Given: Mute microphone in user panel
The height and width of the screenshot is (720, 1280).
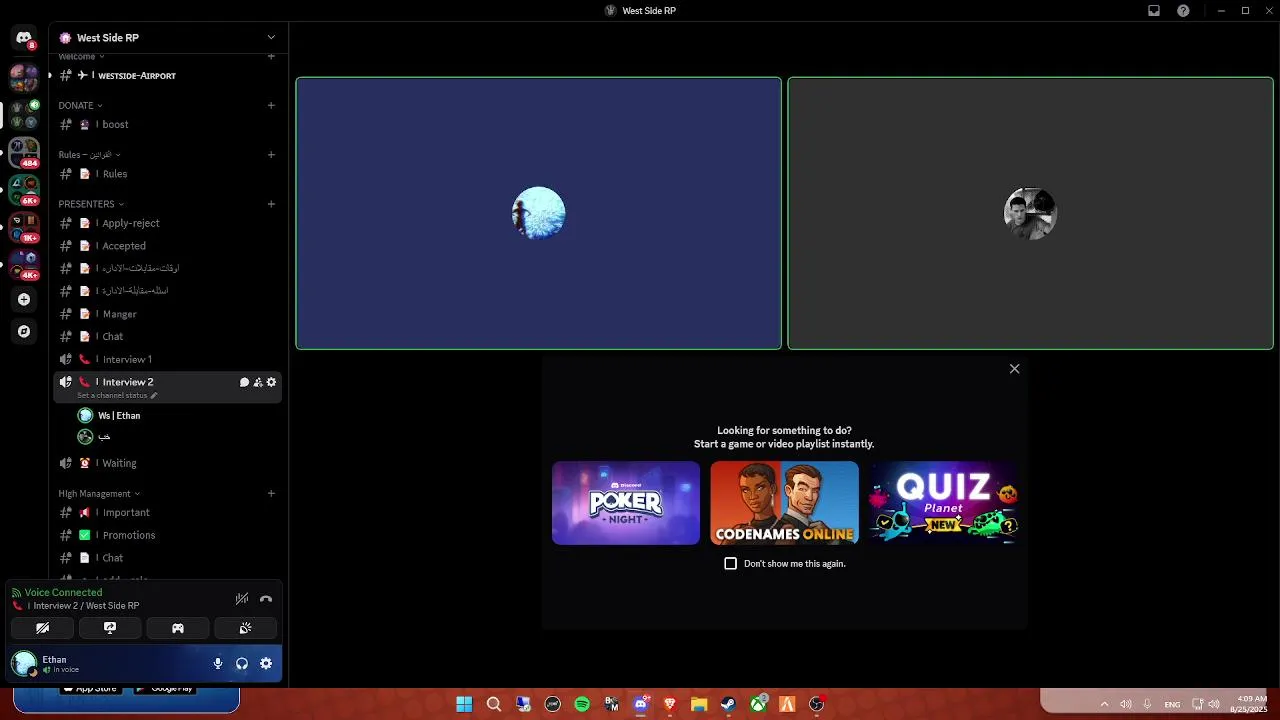Looking at the screenshot, I should pyautogui.click(x=218, y=663).
